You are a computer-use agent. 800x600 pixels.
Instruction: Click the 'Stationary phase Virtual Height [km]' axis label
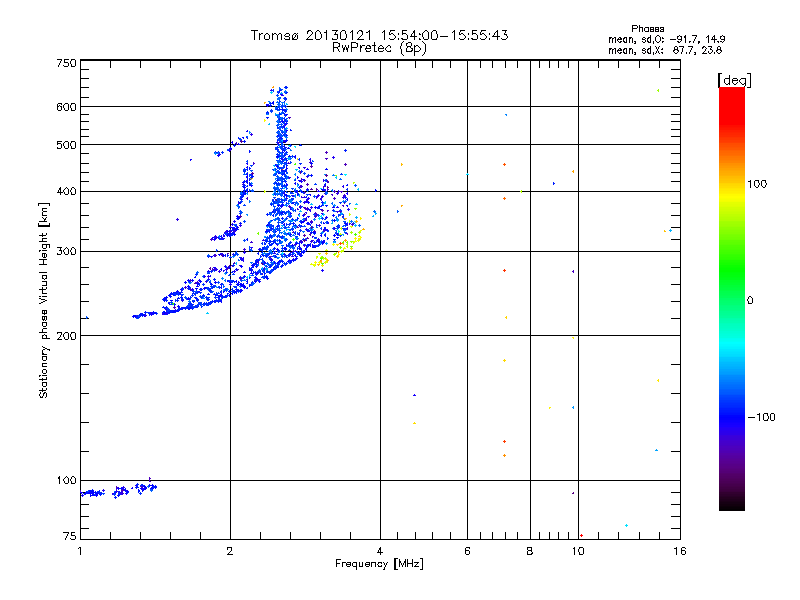pyautogui.click(x=43, y=301)
